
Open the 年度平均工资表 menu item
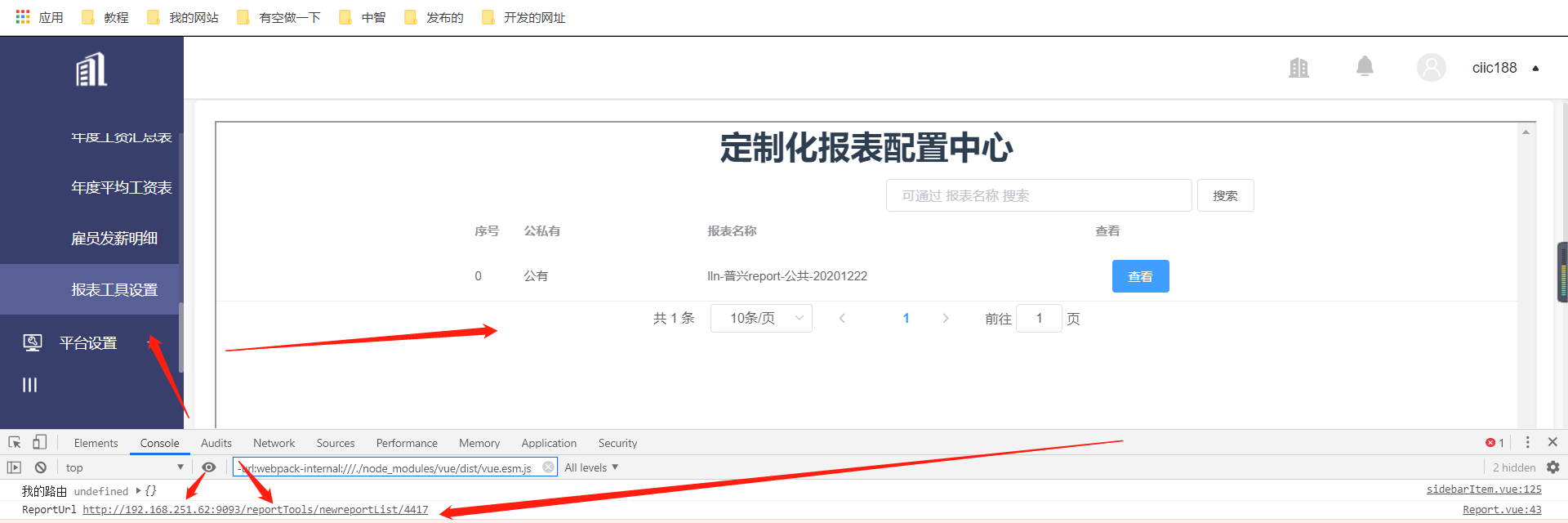(122, 188)
